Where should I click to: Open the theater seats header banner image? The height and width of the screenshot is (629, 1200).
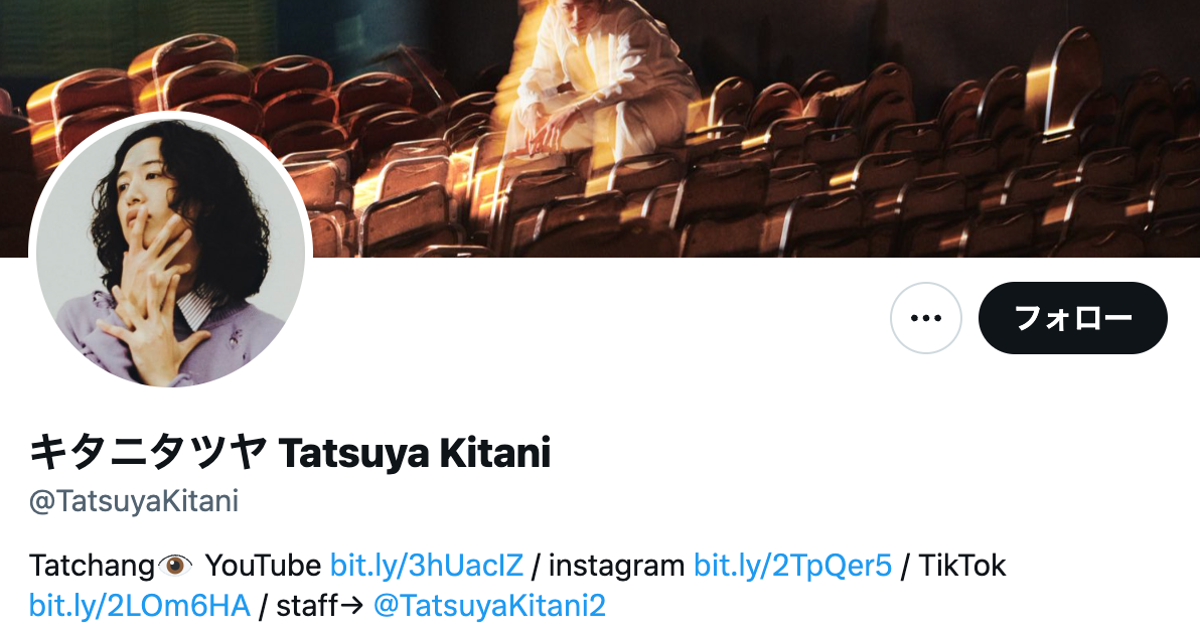click(600, 129)
